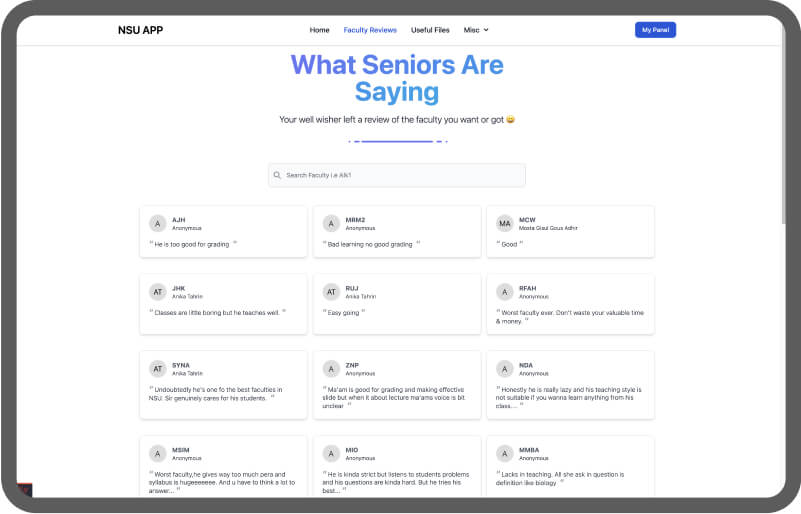Focus the Search Faculty input field
The width and height of the screenshot is (801, 514).
[400, 175]
